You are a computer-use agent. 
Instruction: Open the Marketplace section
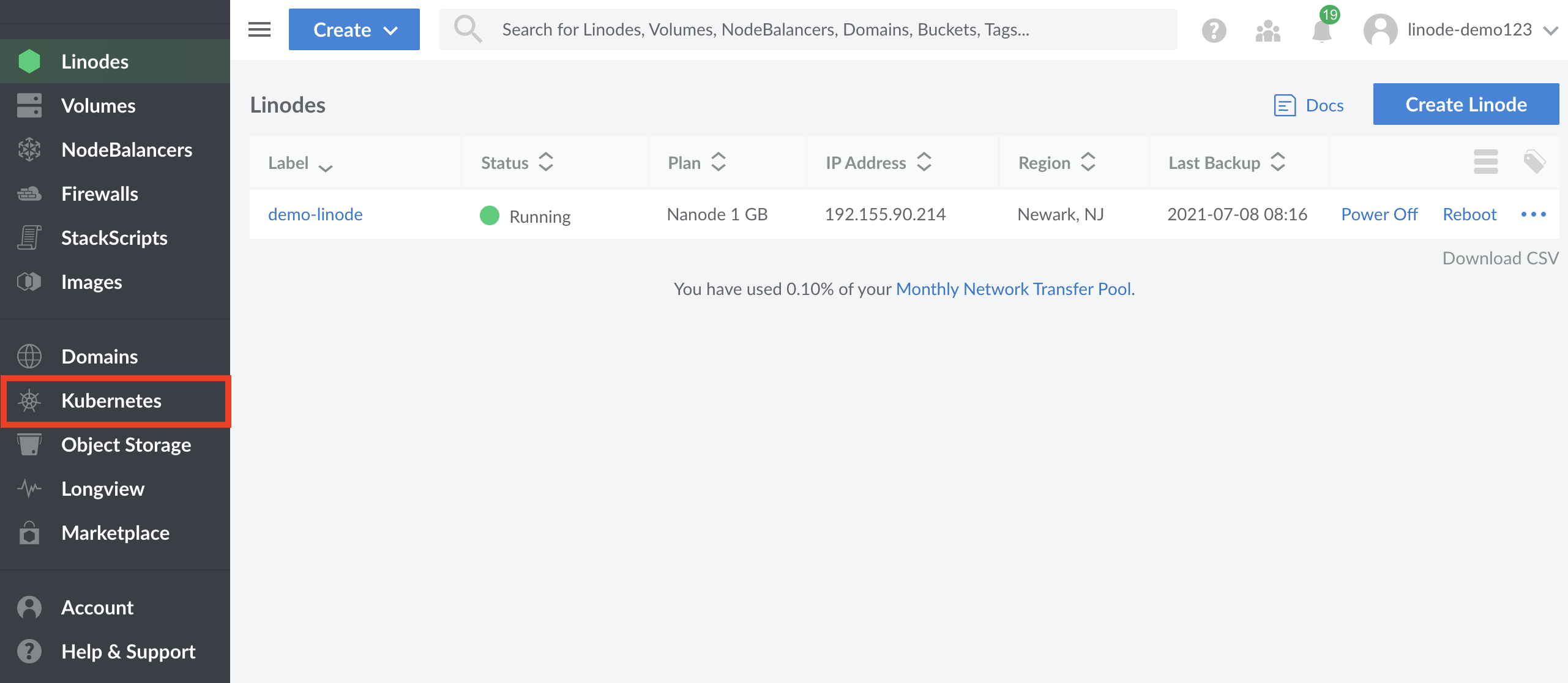coord(114,533)
